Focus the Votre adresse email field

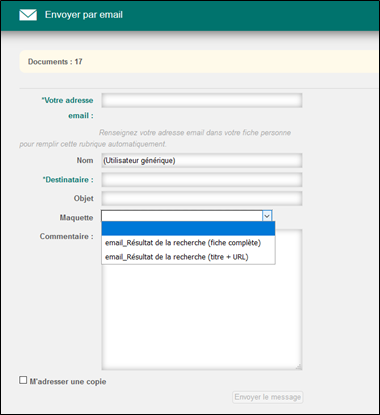pyautogui.click(x=202, y=100)
